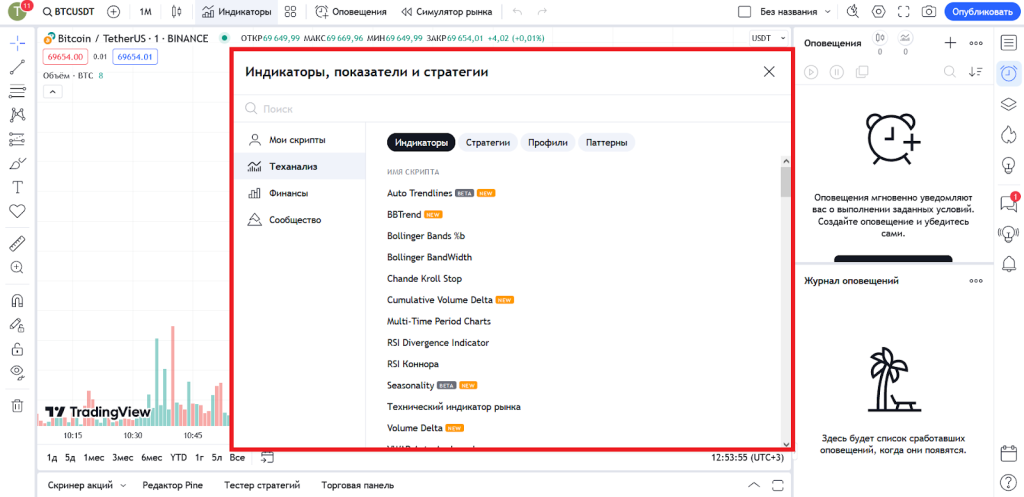
Task: Open the Журнал оповещений more menu
Action: [976, 281]
